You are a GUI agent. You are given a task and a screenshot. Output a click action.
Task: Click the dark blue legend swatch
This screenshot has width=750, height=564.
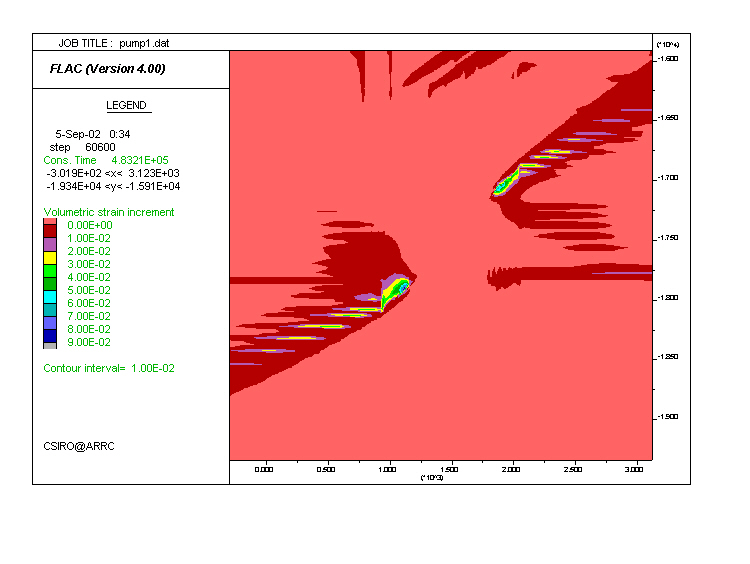pos(50,335)
